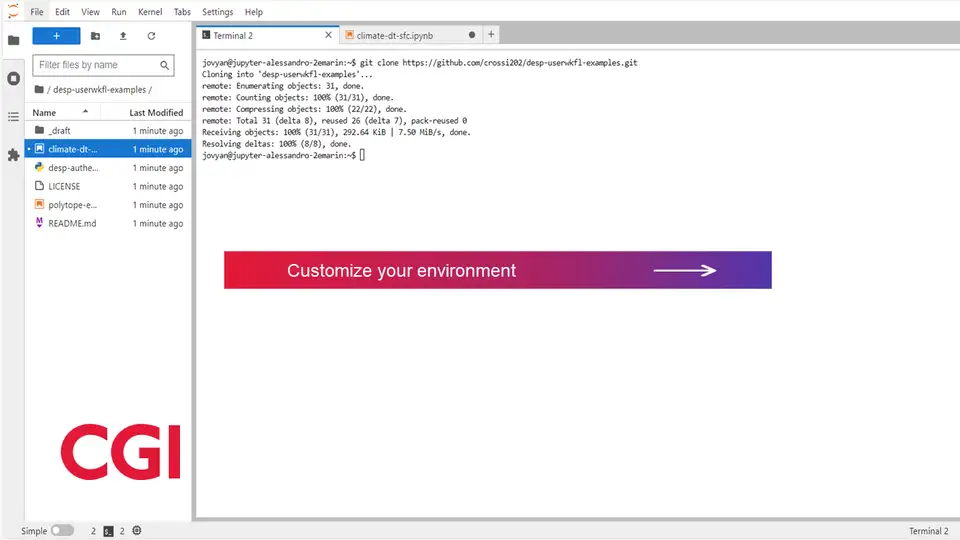Open the Kernel menu
Image resolution: width=960 pixels, height=540 pixels.
click(149, 12)
